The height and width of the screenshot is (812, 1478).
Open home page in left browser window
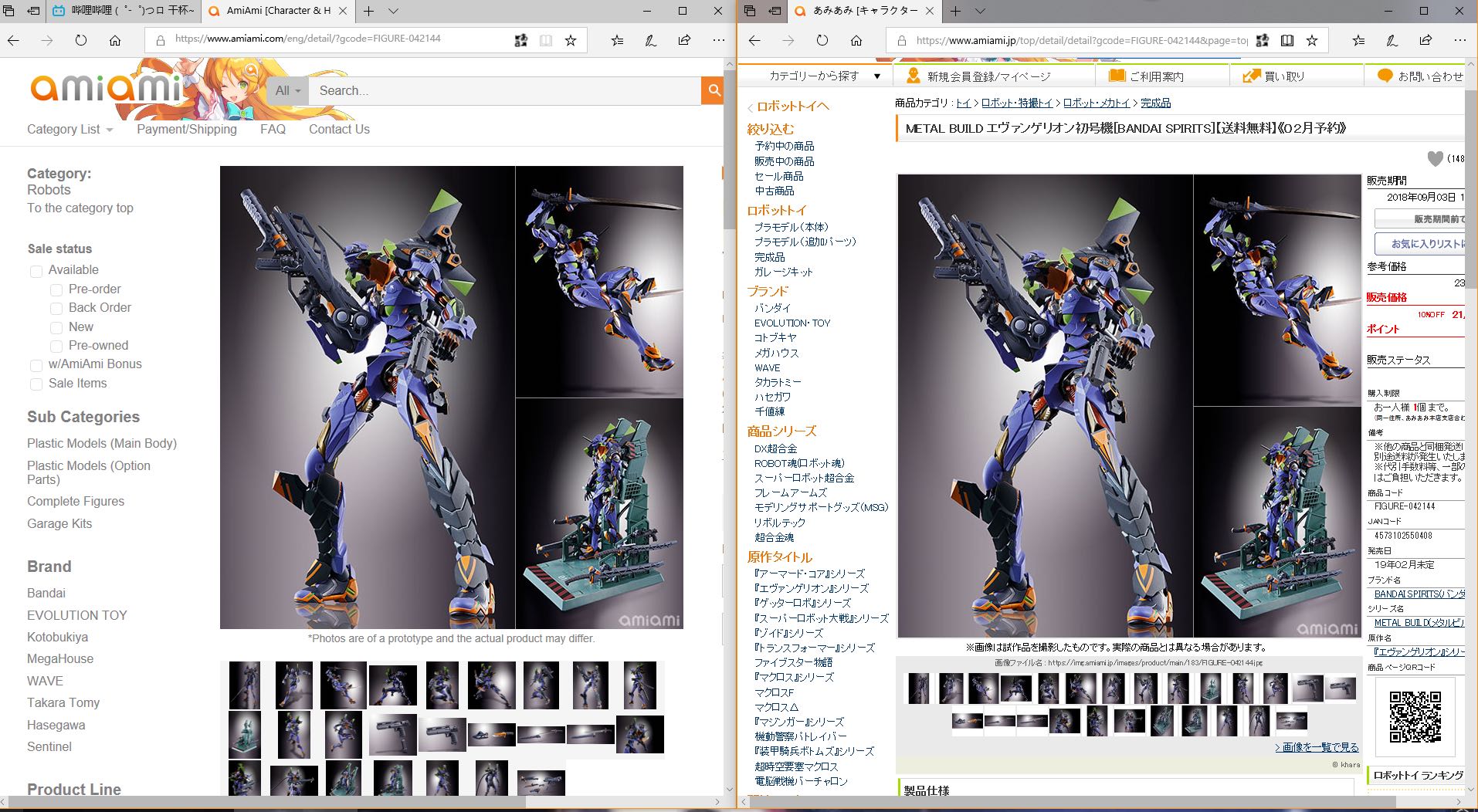click(115, 40)
